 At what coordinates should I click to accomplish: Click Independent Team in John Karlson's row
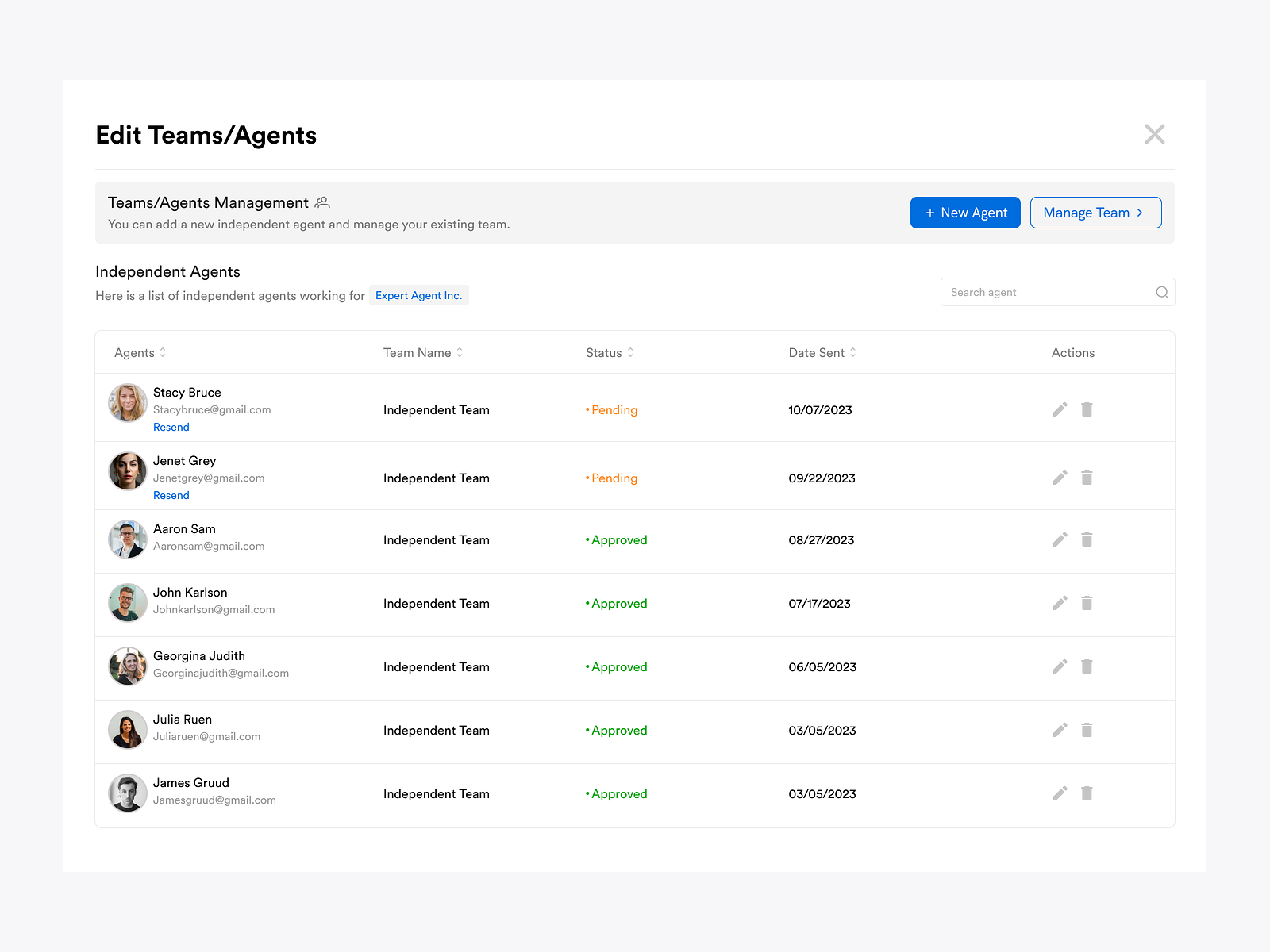point(437,604)
